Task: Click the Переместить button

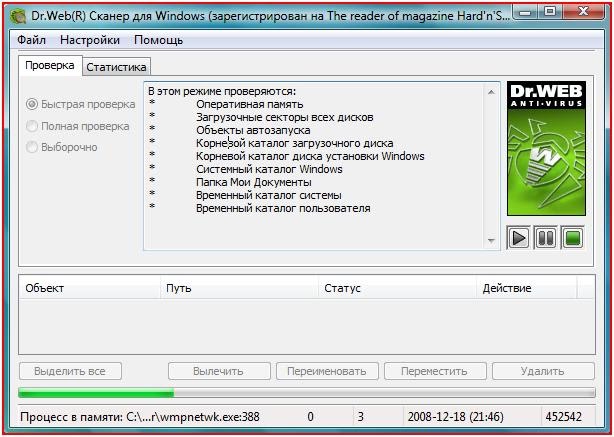Action: click(435, 371)
